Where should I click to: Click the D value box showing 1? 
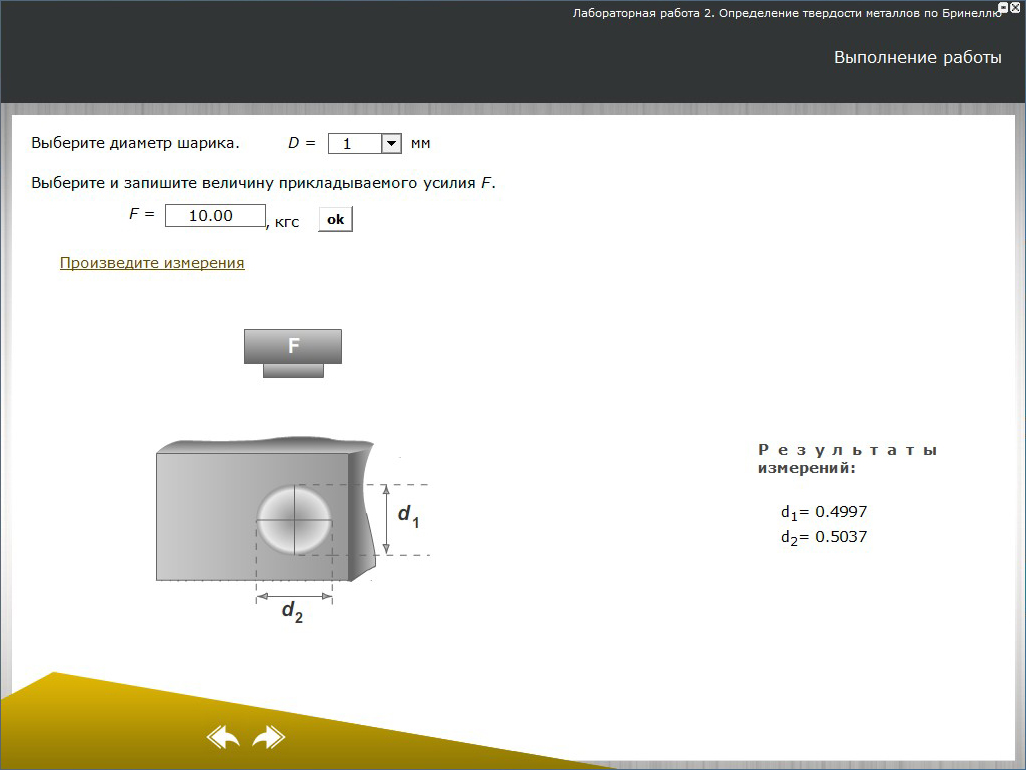[354, 144]
